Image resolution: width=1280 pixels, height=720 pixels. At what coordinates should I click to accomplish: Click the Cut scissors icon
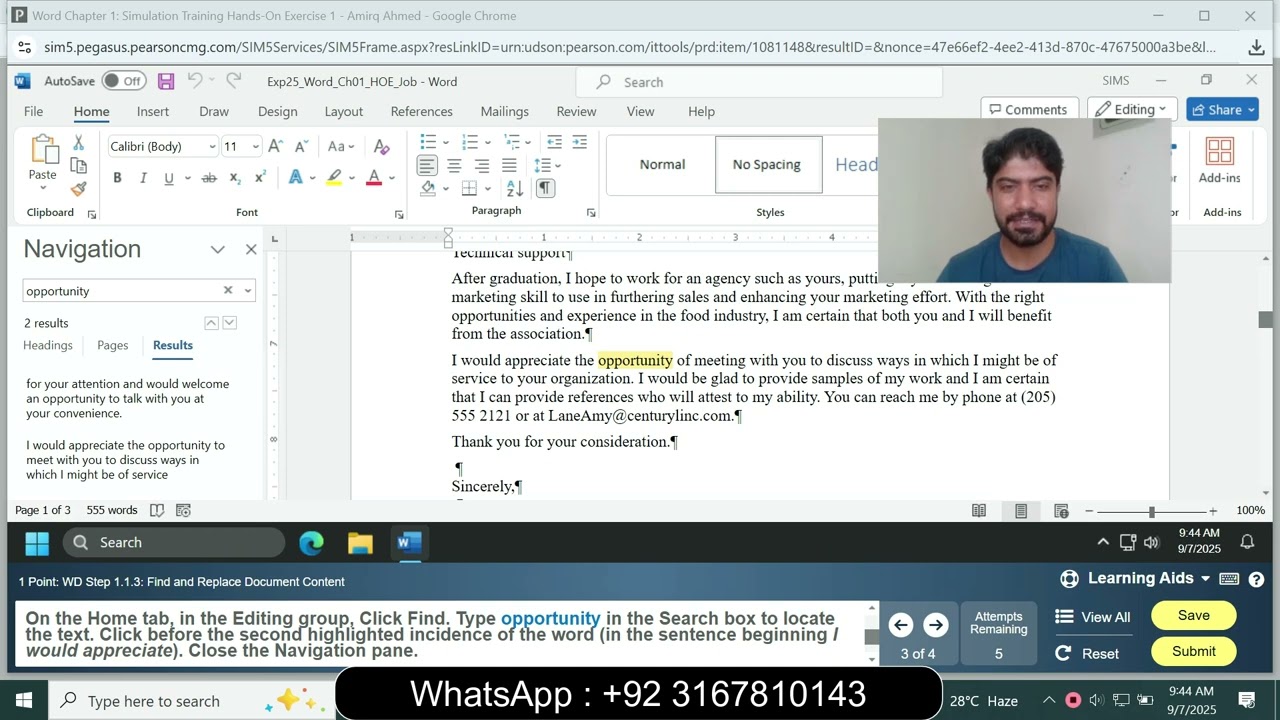pyautogui.click(x=78, y=143)
